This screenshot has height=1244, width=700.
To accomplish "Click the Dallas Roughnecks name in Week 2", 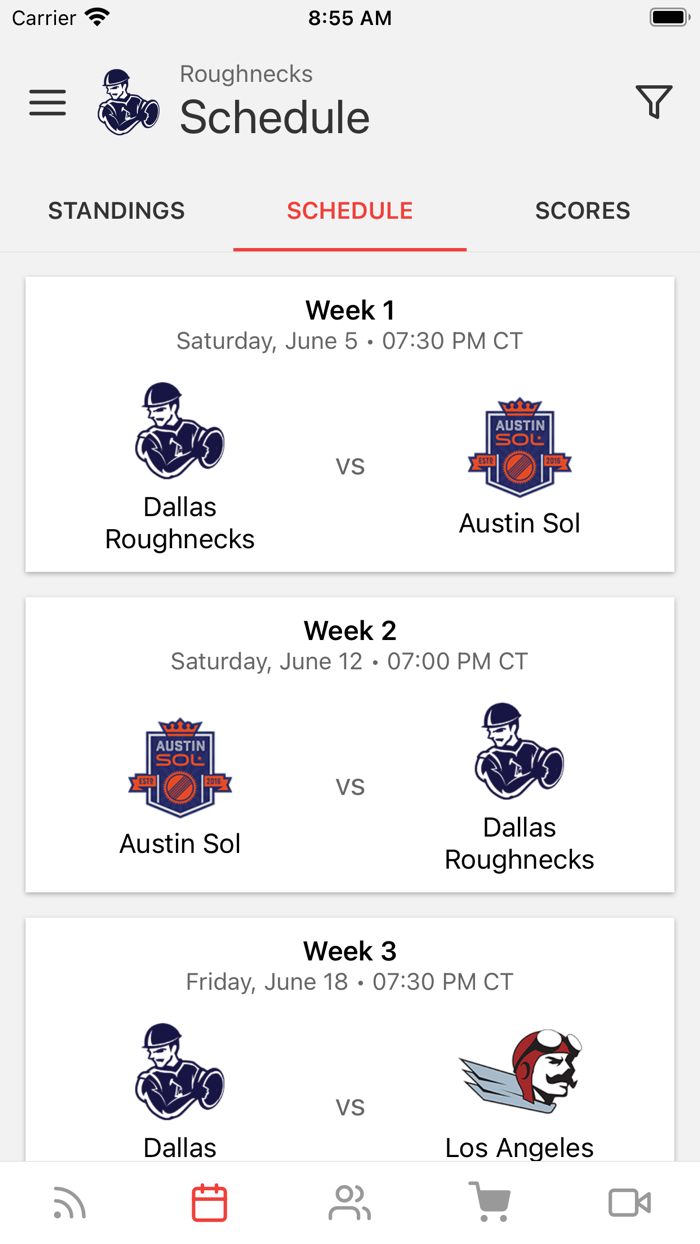I will [x=519, y=841].
